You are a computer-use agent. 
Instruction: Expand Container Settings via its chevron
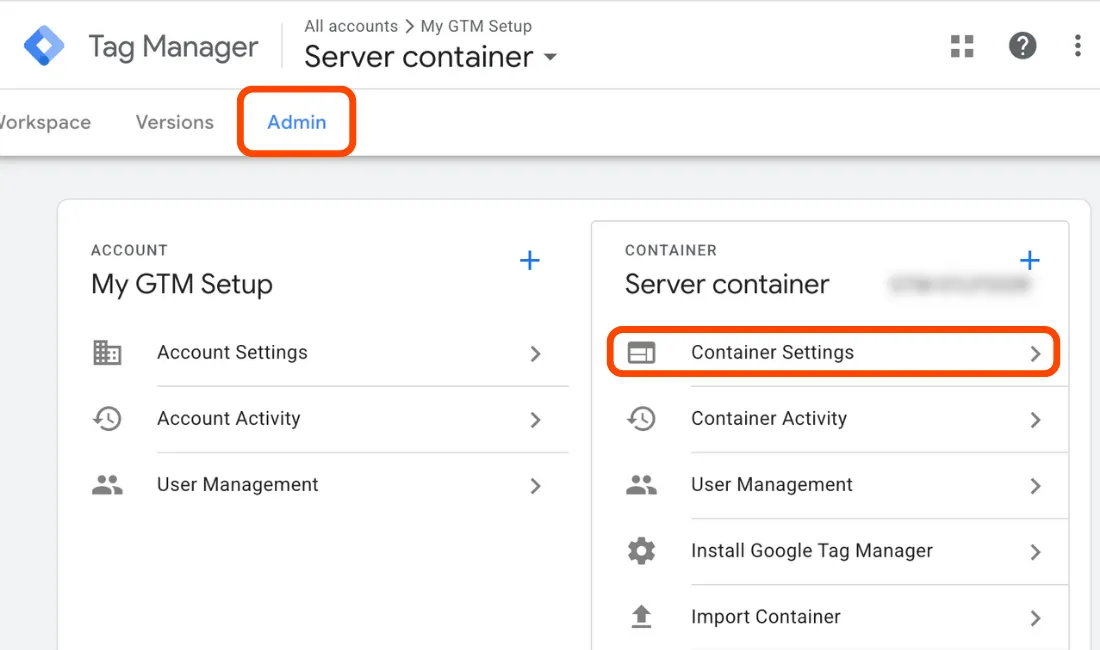(x=1035, y=352)
